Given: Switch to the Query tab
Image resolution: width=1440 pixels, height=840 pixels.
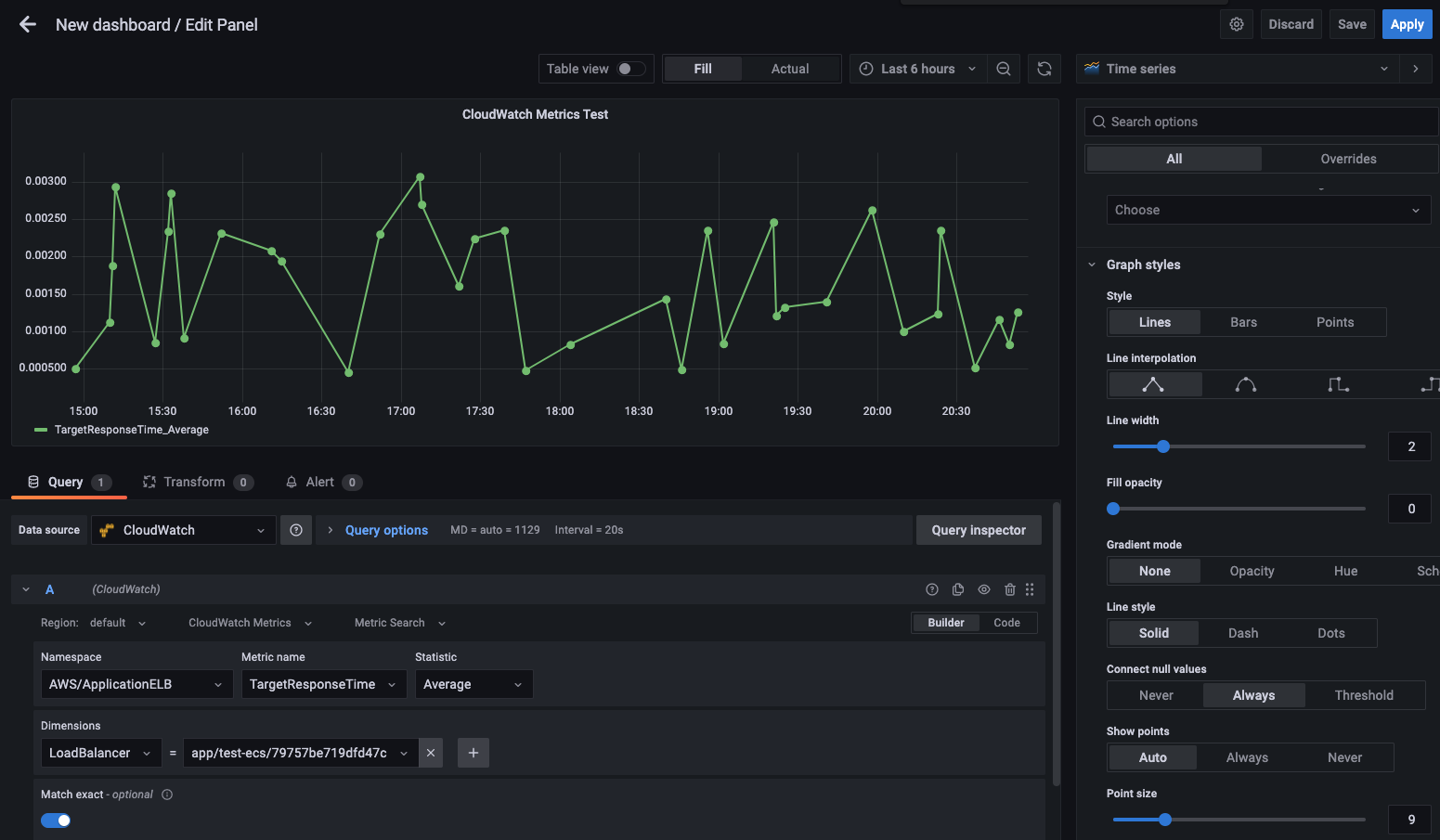Looking at the screenshot, I should (69, 482).
